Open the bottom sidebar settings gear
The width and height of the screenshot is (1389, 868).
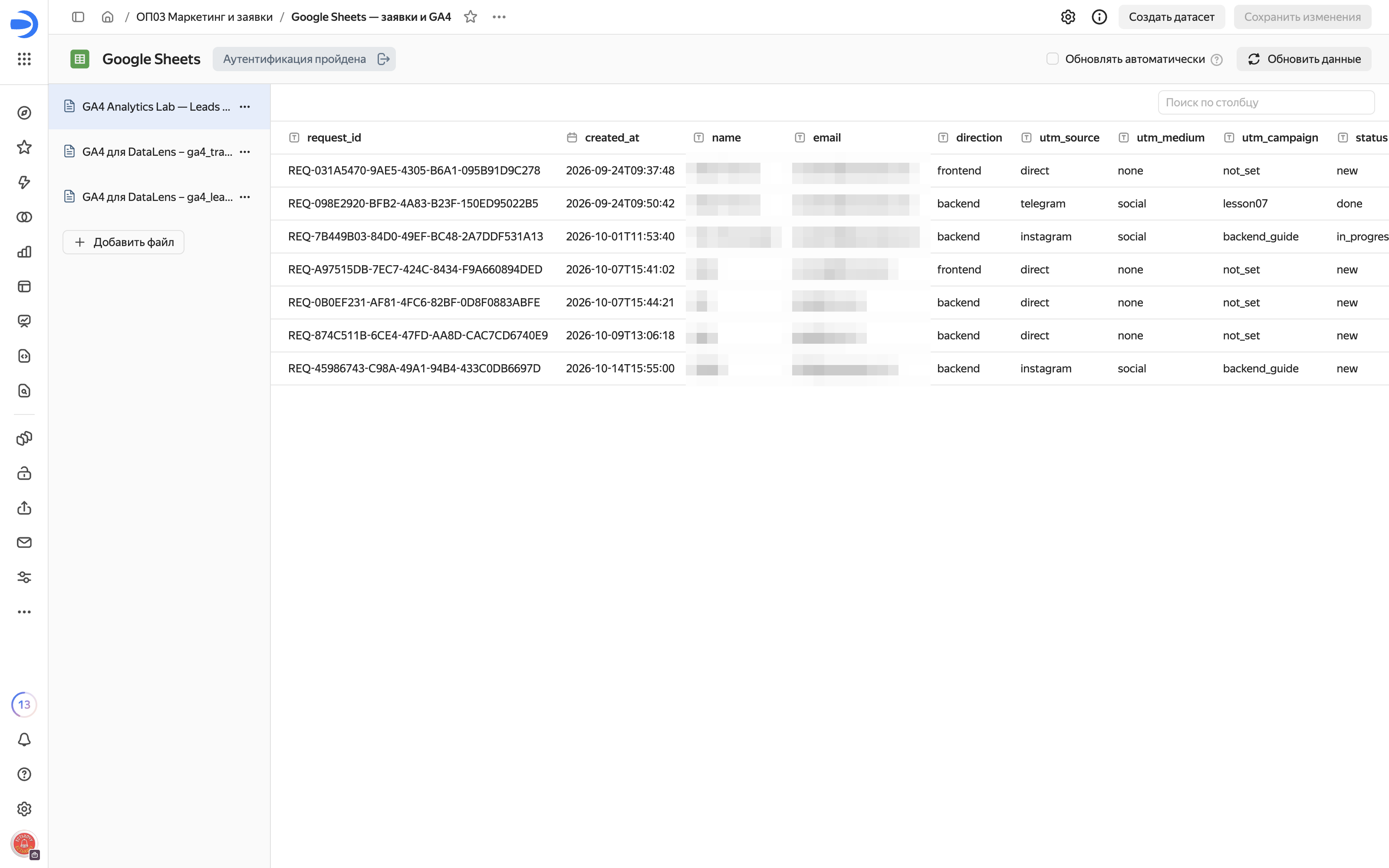point(24,809)
